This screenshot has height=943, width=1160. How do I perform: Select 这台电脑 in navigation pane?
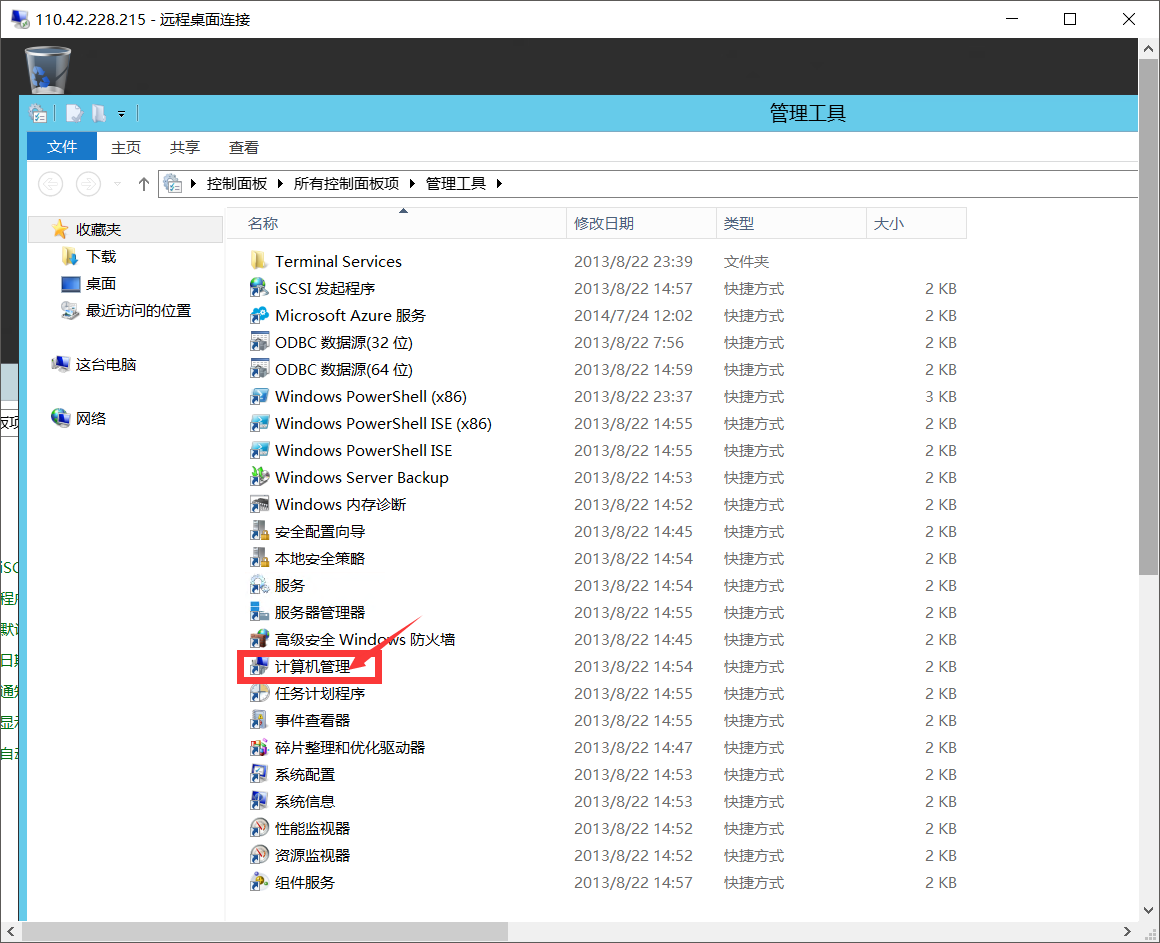[105, 365]
